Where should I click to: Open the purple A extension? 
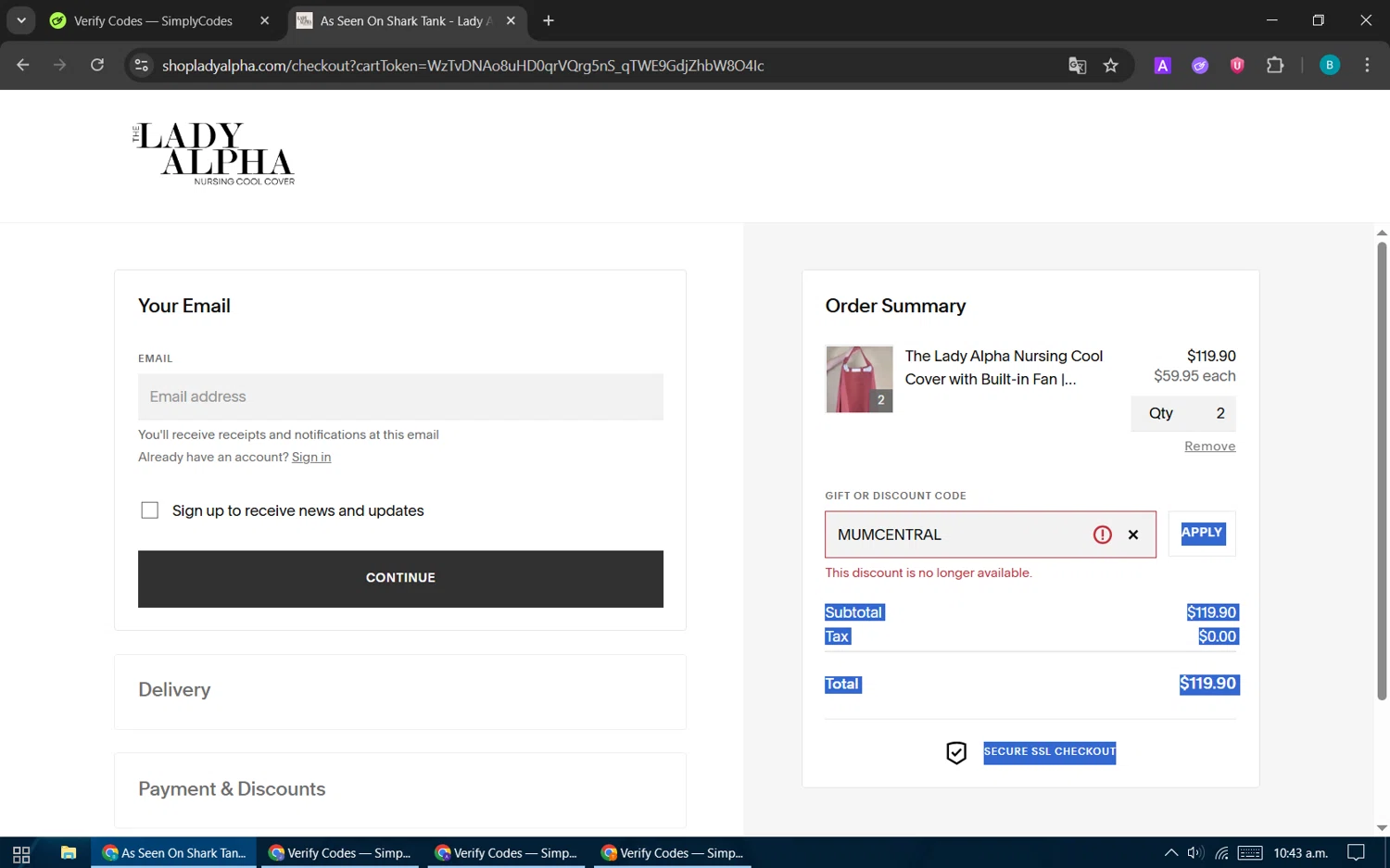tap(1162, 65)
